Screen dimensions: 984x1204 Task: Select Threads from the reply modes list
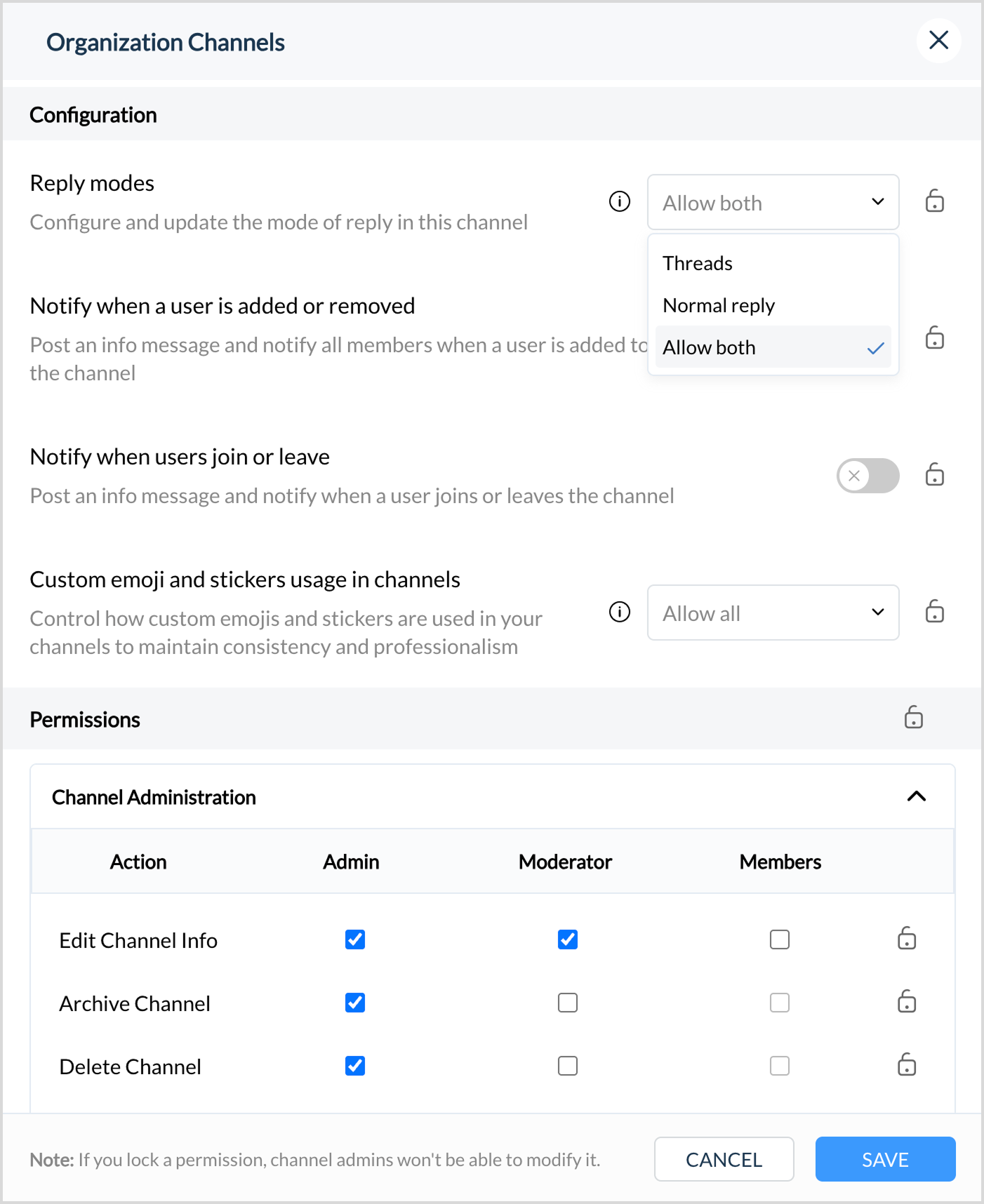click(698, 263)
